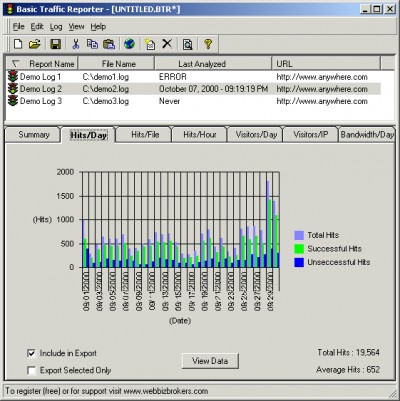Image resolution: width=400 pixels, height=401 pixels.
Task: Go to the Visitors/IP tab
Action: click(x=310, y=135)
